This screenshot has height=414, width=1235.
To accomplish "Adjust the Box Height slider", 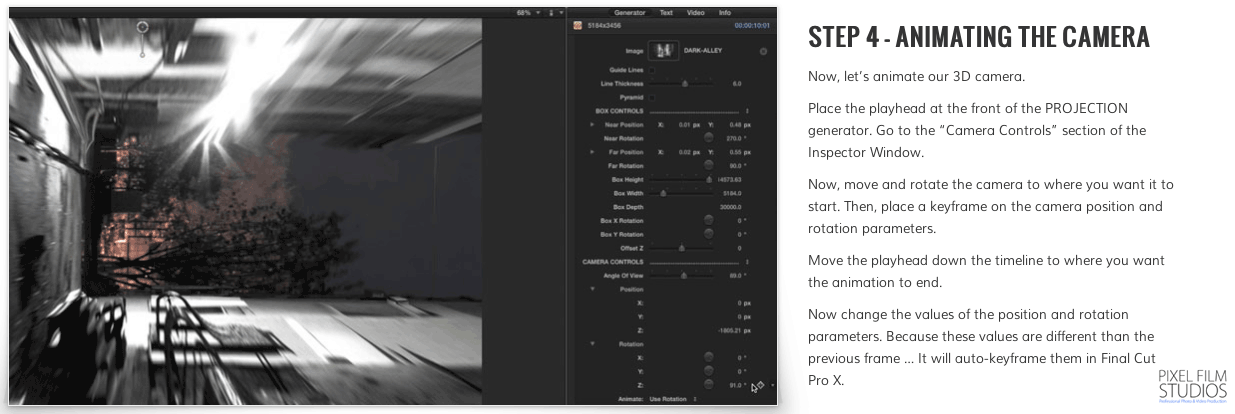I will (682, 180).
